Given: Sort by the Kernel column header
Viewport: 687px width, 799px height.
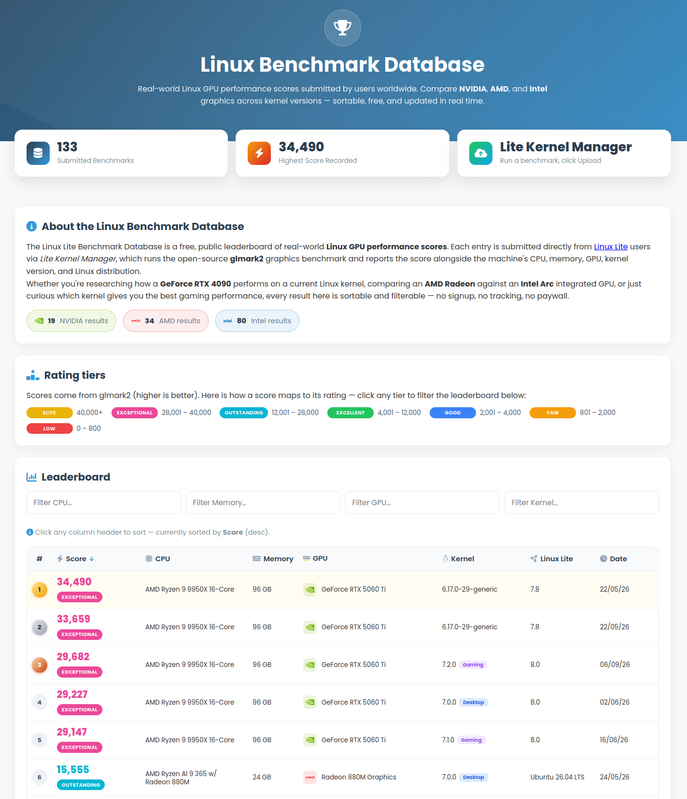Looking at the screenshot, I should point(458,559).
